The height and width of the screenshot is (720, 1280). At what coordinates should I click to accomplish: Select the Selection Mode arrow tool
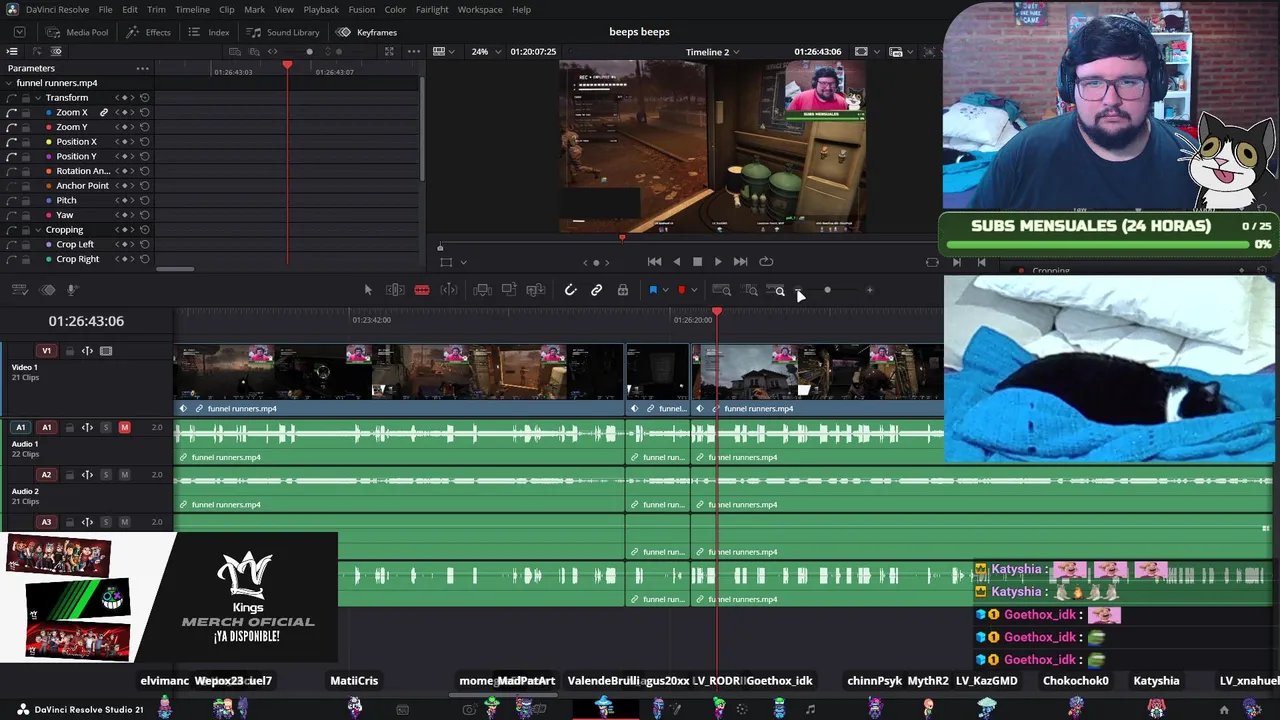click(x=368, y=290)
